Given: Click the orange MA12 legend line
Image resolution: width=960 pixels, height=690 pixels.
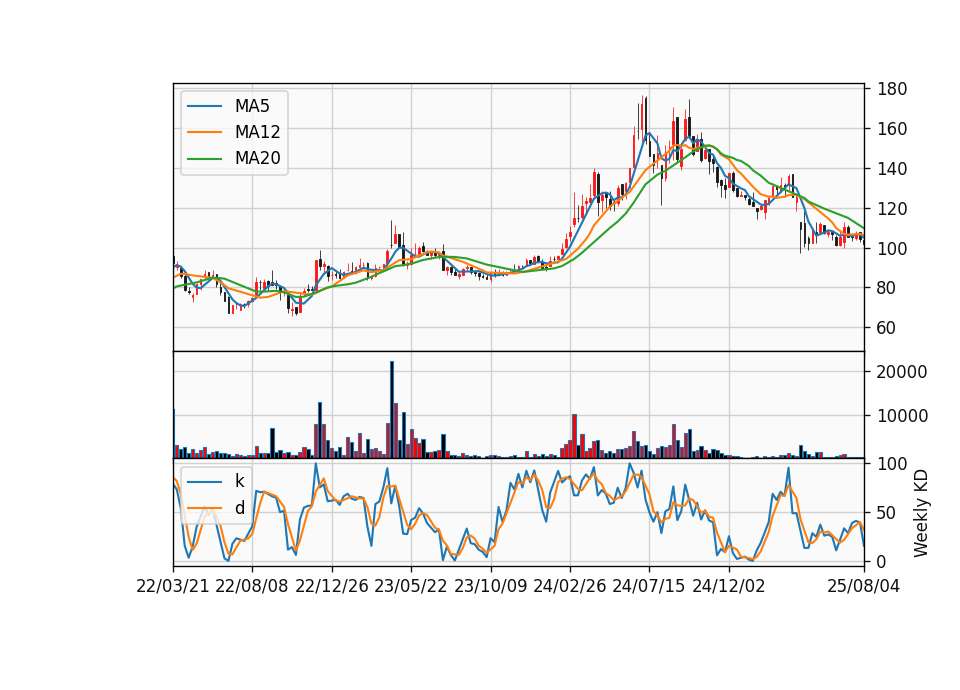Looking at the screenshot, I should tap(204, 132).
